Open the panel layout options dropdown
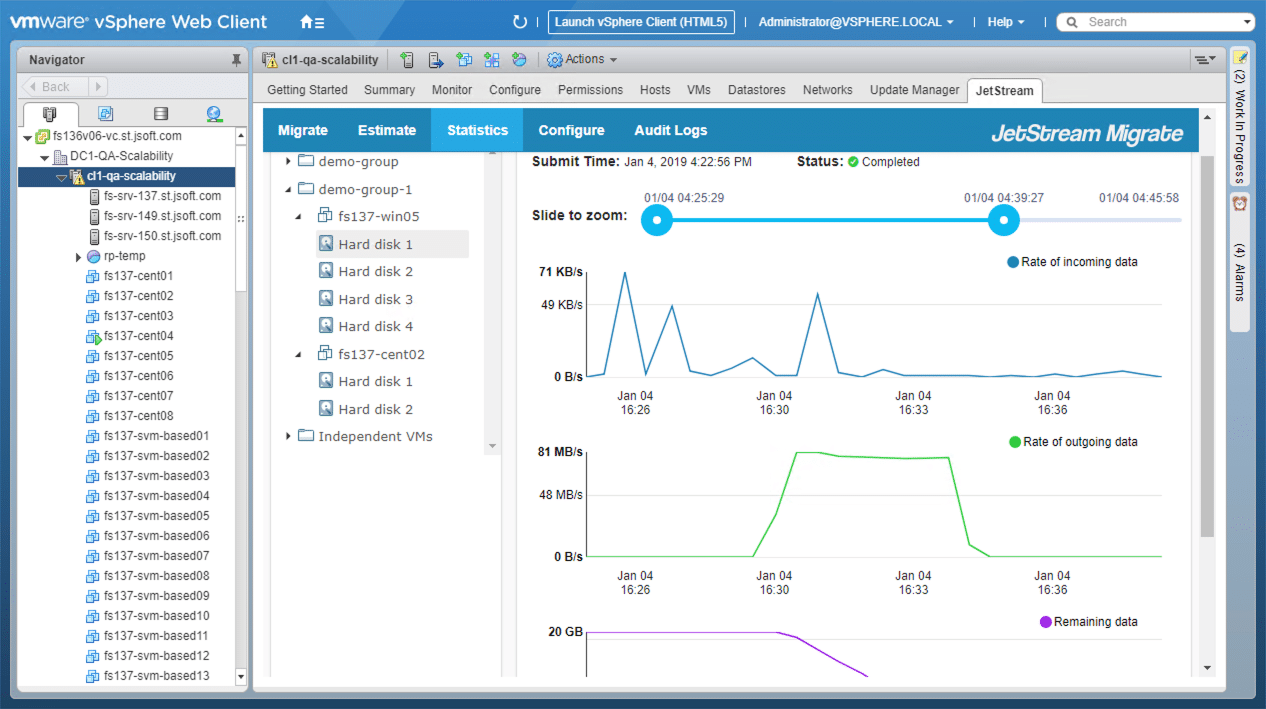This screenshot has width=1266, height=709. (1205, 60)
